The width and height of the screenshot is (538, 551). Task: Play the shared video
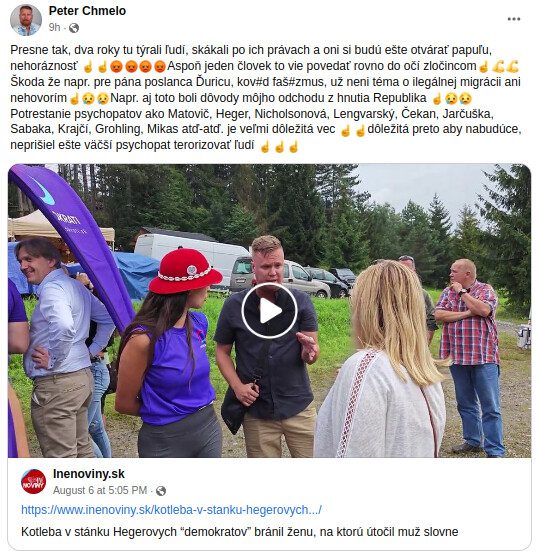point(270,311)
